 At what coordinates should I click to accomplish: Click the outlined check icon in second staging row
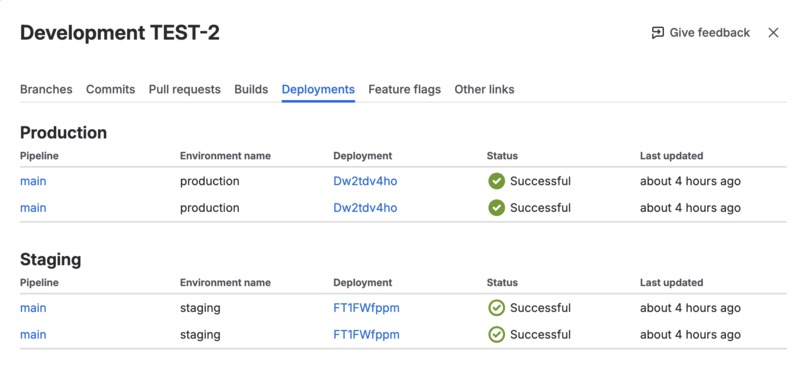496,335
